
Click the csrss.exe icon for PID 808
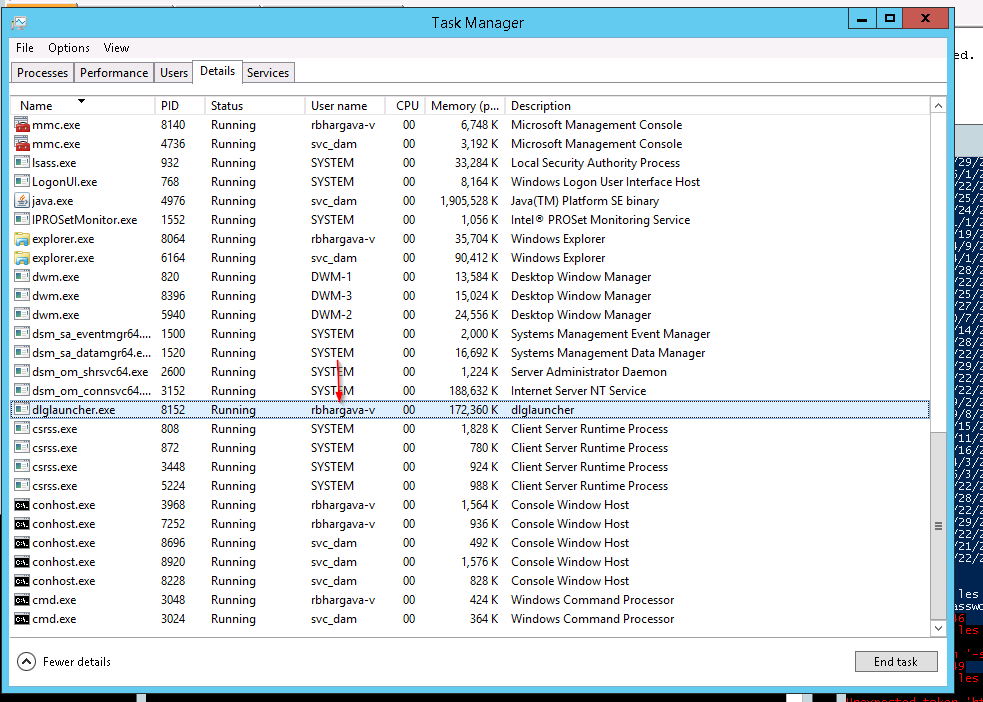point(22,429)
